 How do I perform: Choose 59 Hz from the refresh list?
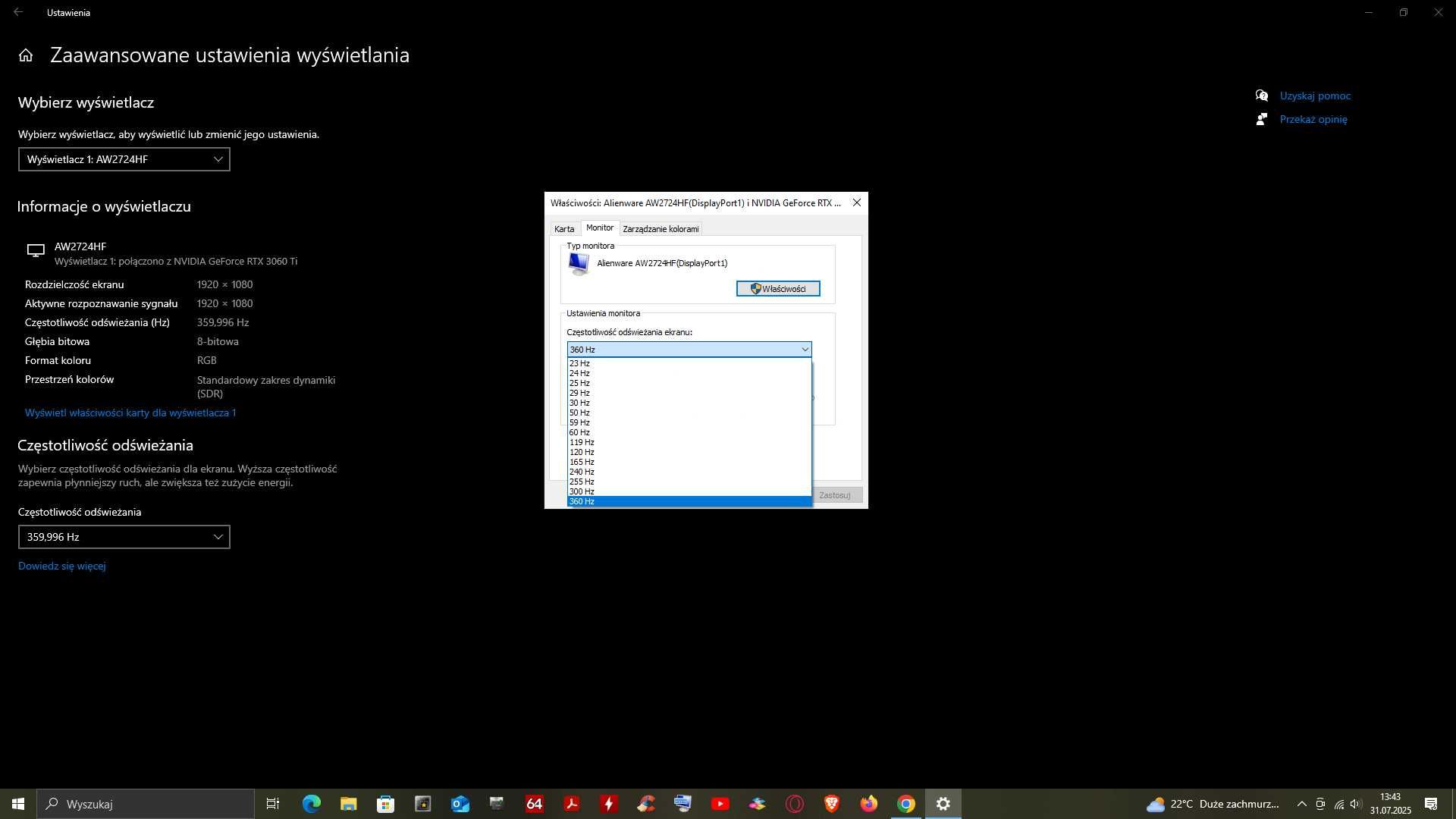[689, 422]
